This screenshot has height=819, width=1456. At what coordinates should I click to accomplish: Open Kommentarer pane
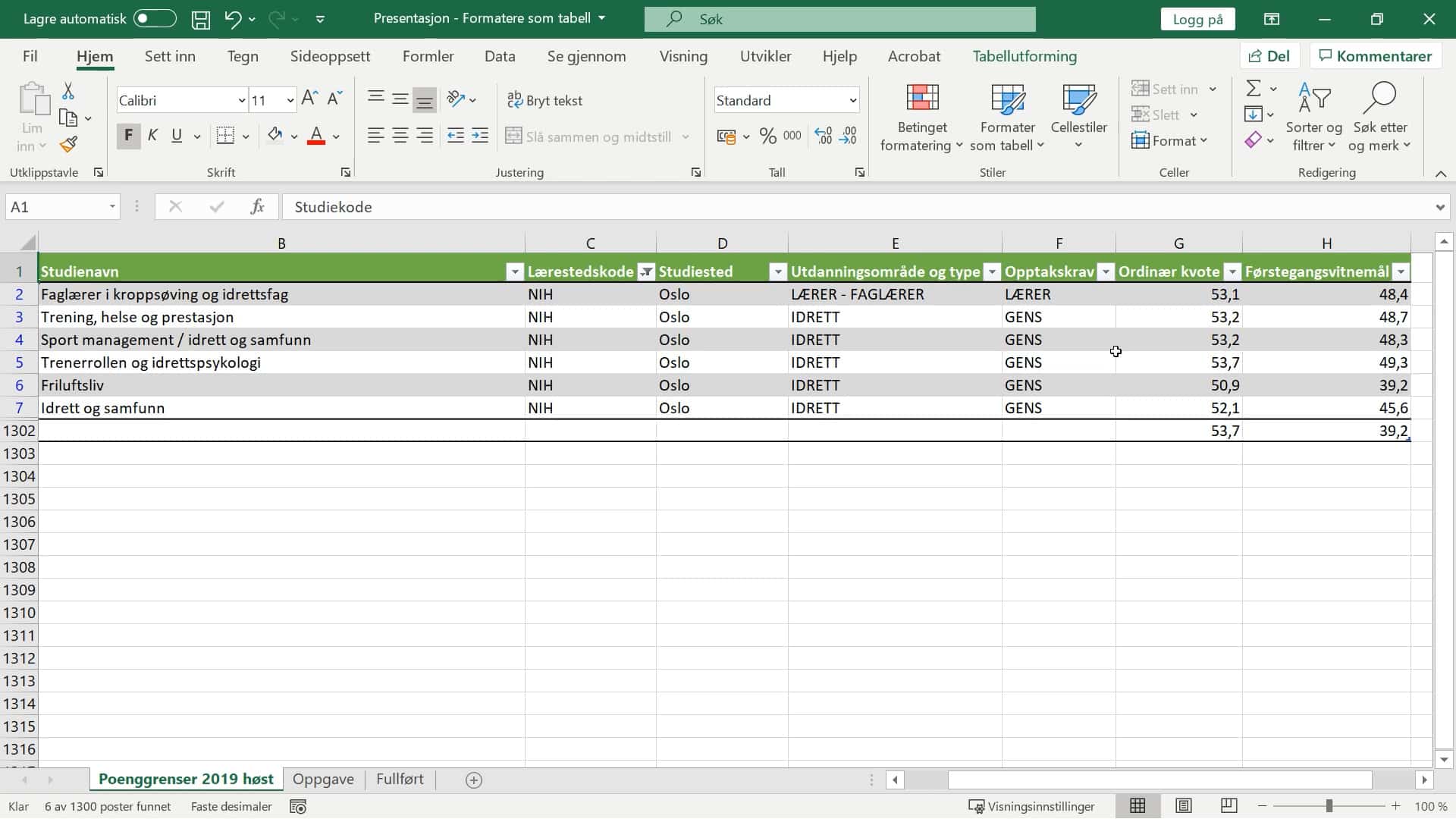1375,56
